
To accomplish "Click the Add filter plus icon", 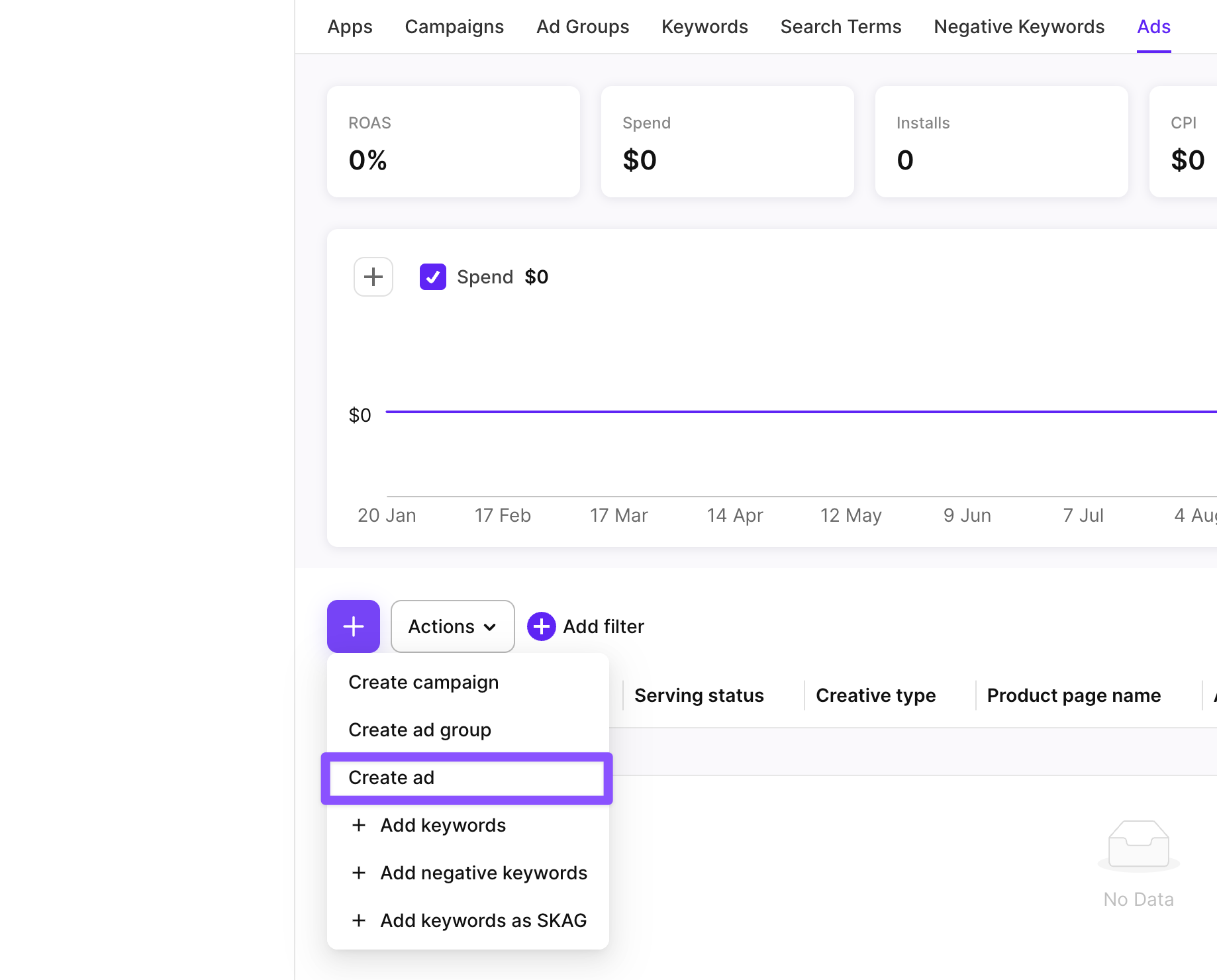I will coord(541,626).
